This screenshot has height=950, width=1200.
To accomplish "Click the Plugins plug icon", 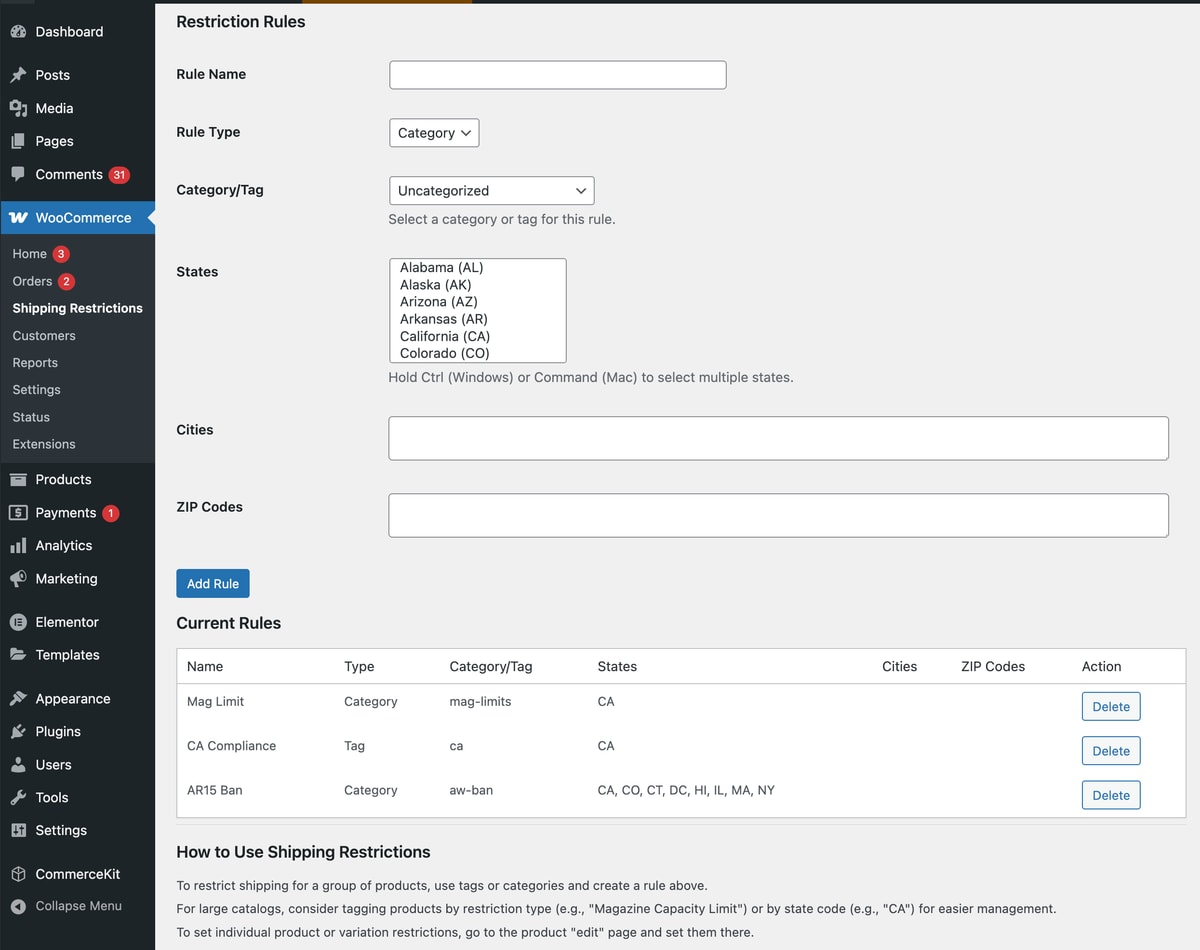I will 18,731.
